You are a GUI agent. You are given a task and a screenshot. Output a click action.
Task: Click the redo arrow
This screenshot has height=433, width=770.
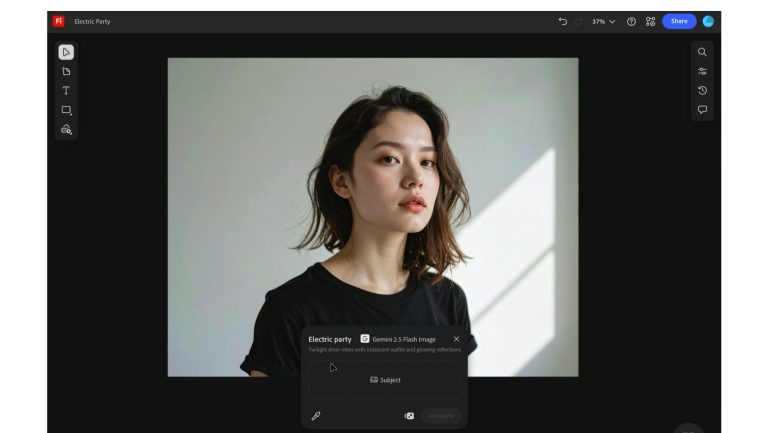[578, 21]
